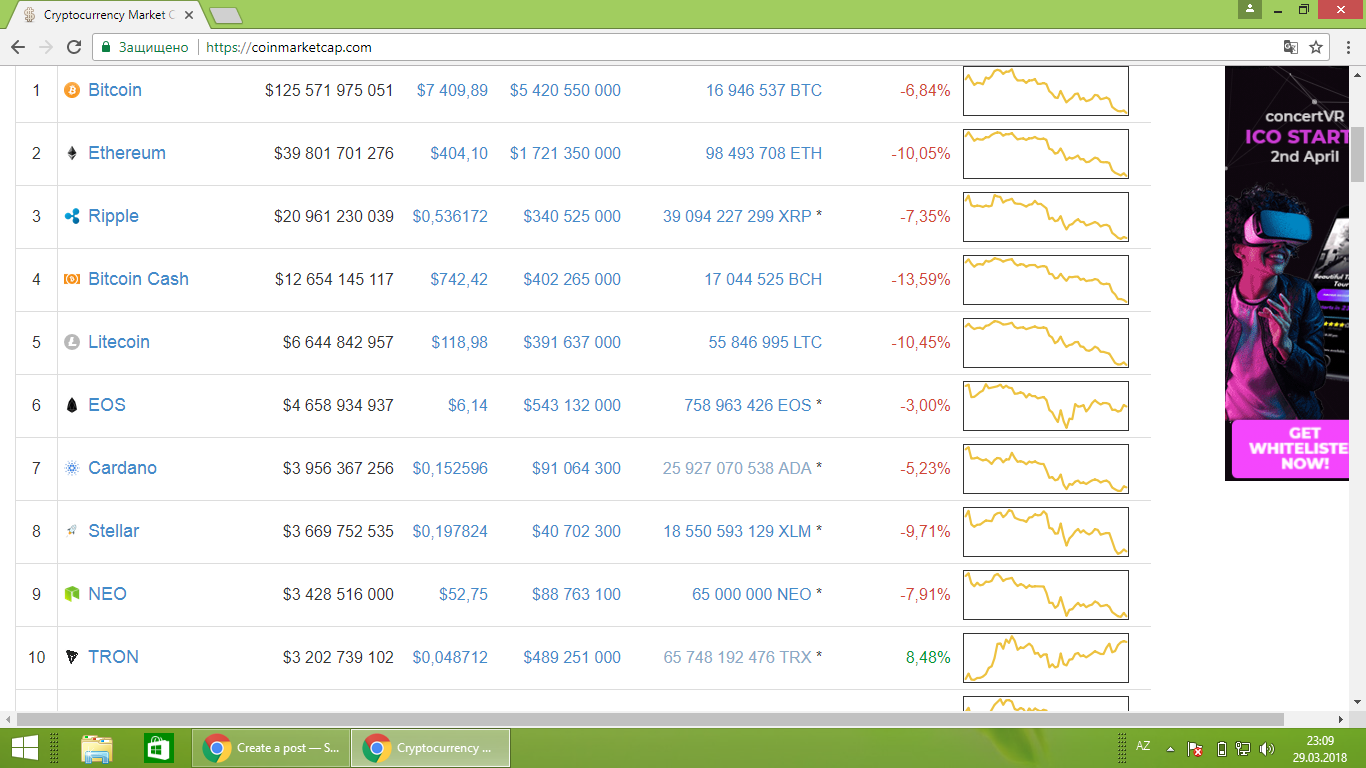This screenshot has height=768, width=1366.
Task: Click the Bitcoin Cash logo icon
Action: (71, 279)
